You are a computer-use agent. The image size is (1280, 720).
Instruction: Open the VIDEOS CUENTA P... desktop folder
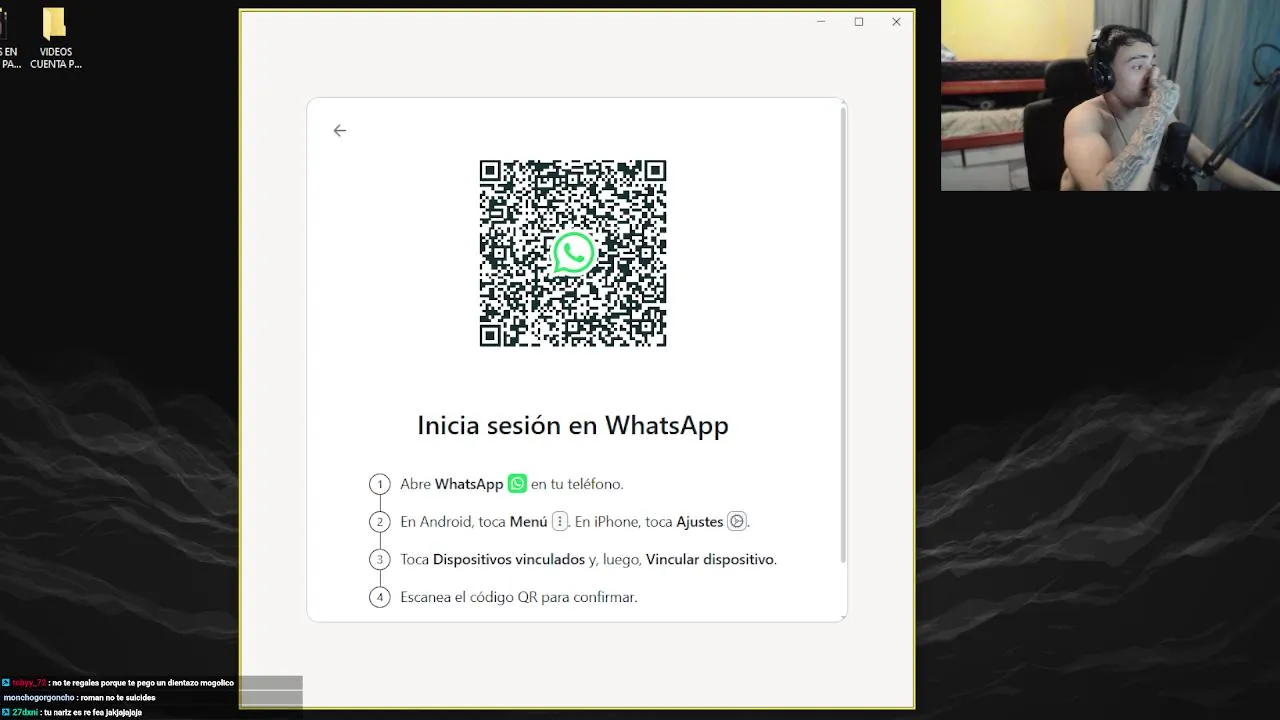(55, 39)
